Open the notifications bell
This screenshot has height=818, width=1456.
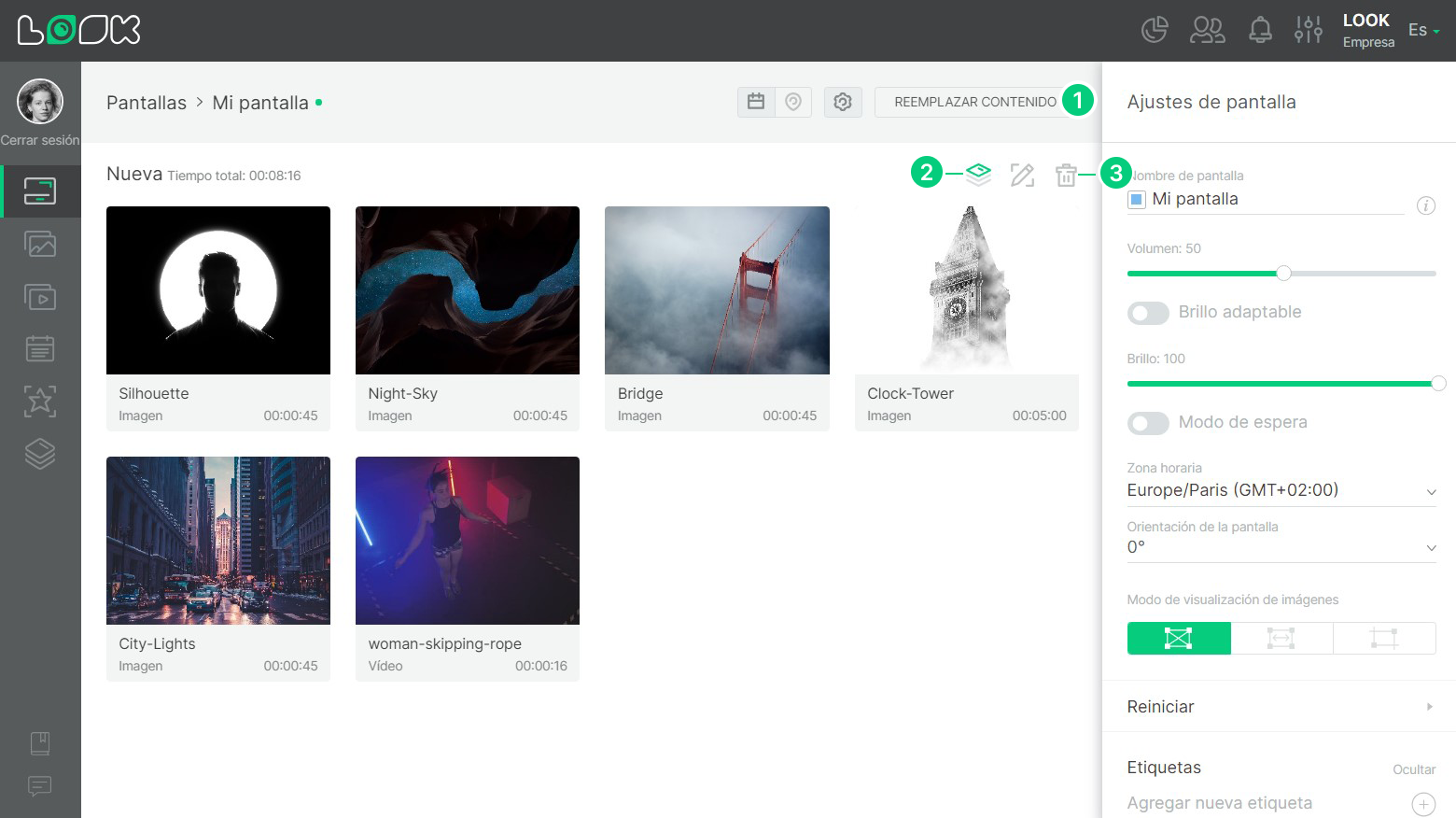1260,30
